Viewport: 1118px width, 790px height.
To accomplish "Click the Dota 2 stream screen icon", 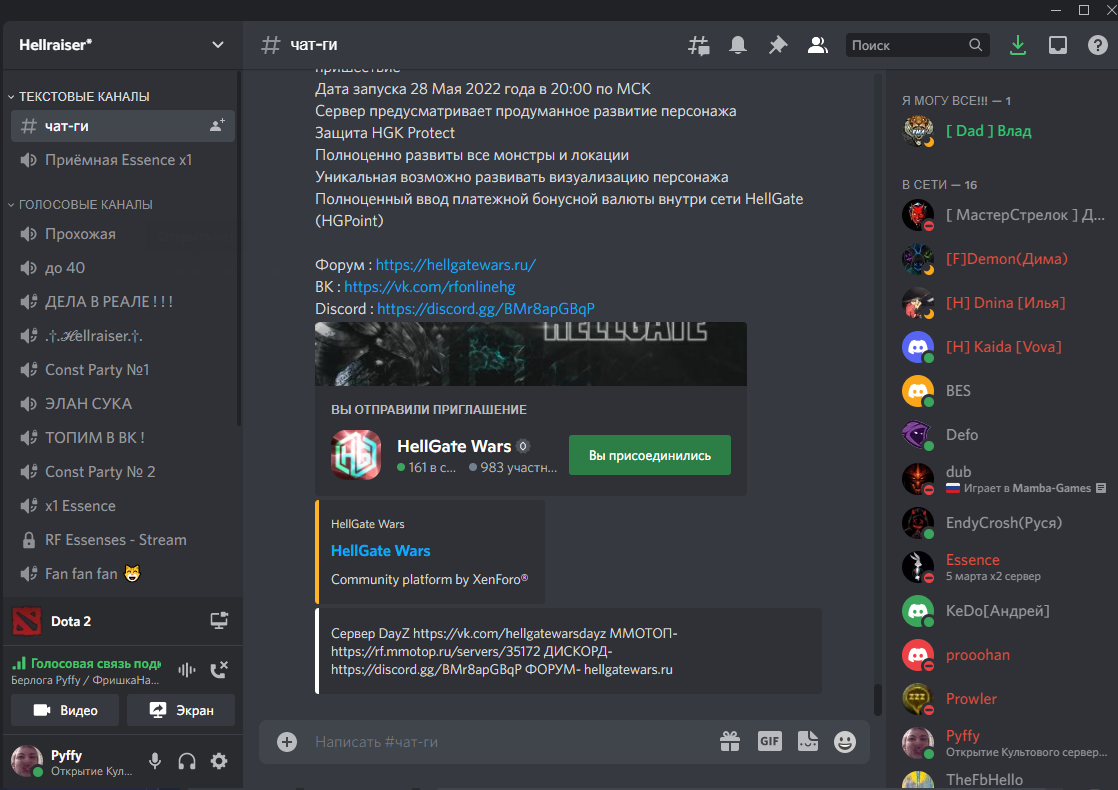I will 219,620.
